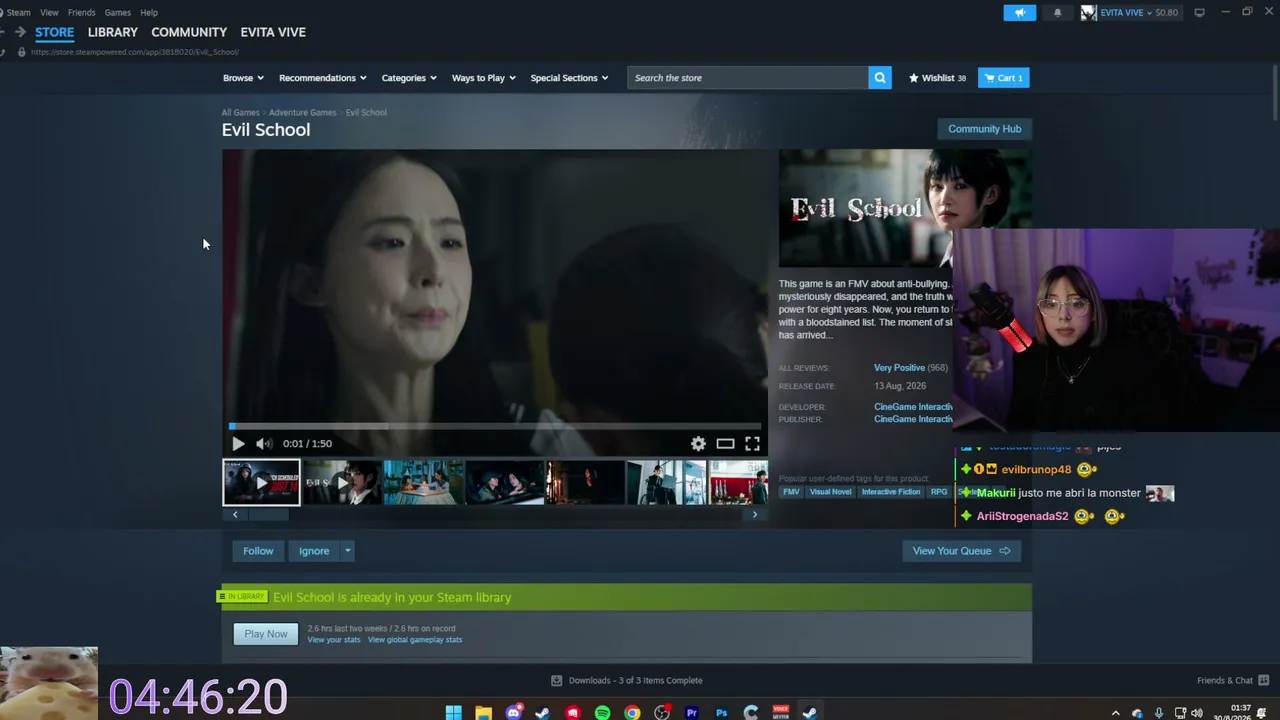Follow the Evil School game
The image size is (1280, 720).
(x=258, y=551)
